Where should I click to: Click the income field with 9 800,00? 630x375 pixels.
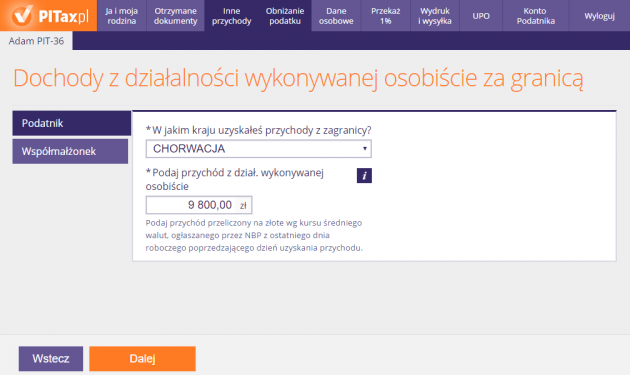coord(199,205)
